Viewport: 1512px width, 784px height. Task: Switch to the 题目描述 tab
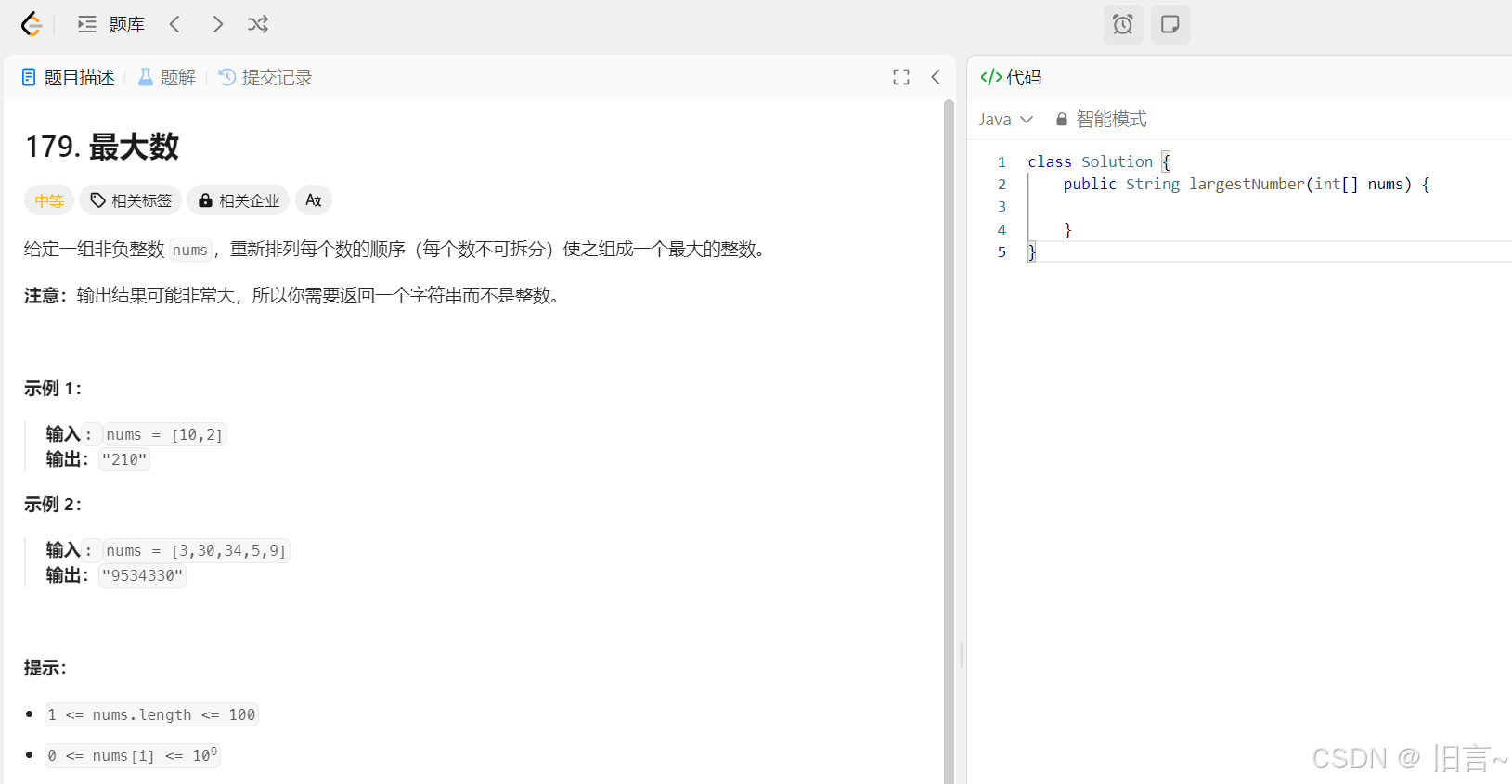69,77
